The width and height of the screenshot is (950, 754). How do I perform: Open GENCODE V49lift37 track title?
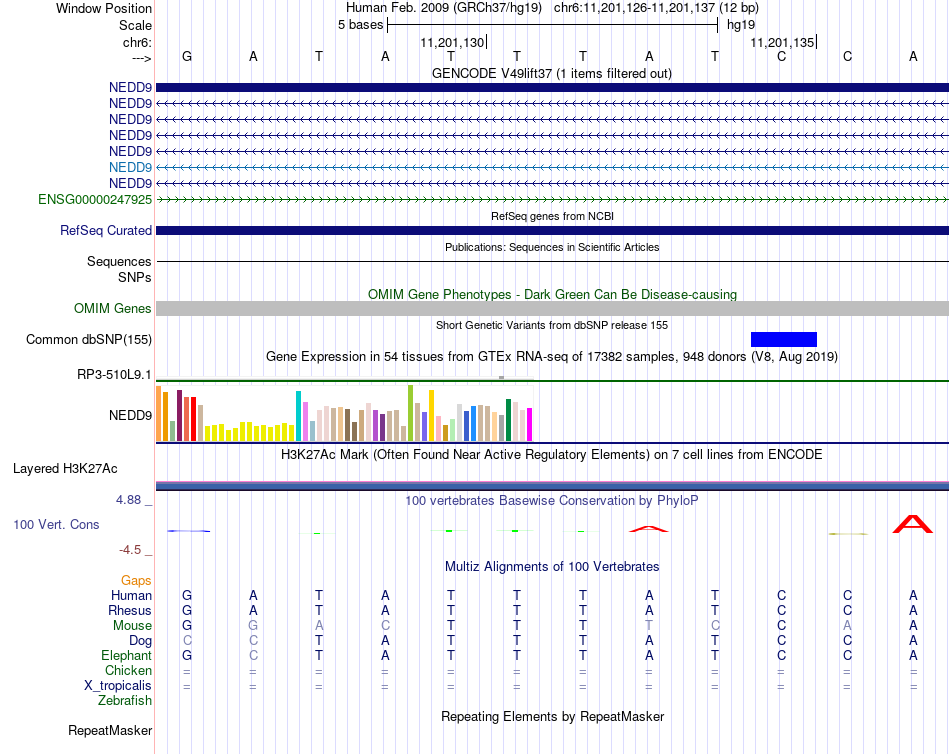[x=552, y=73]
